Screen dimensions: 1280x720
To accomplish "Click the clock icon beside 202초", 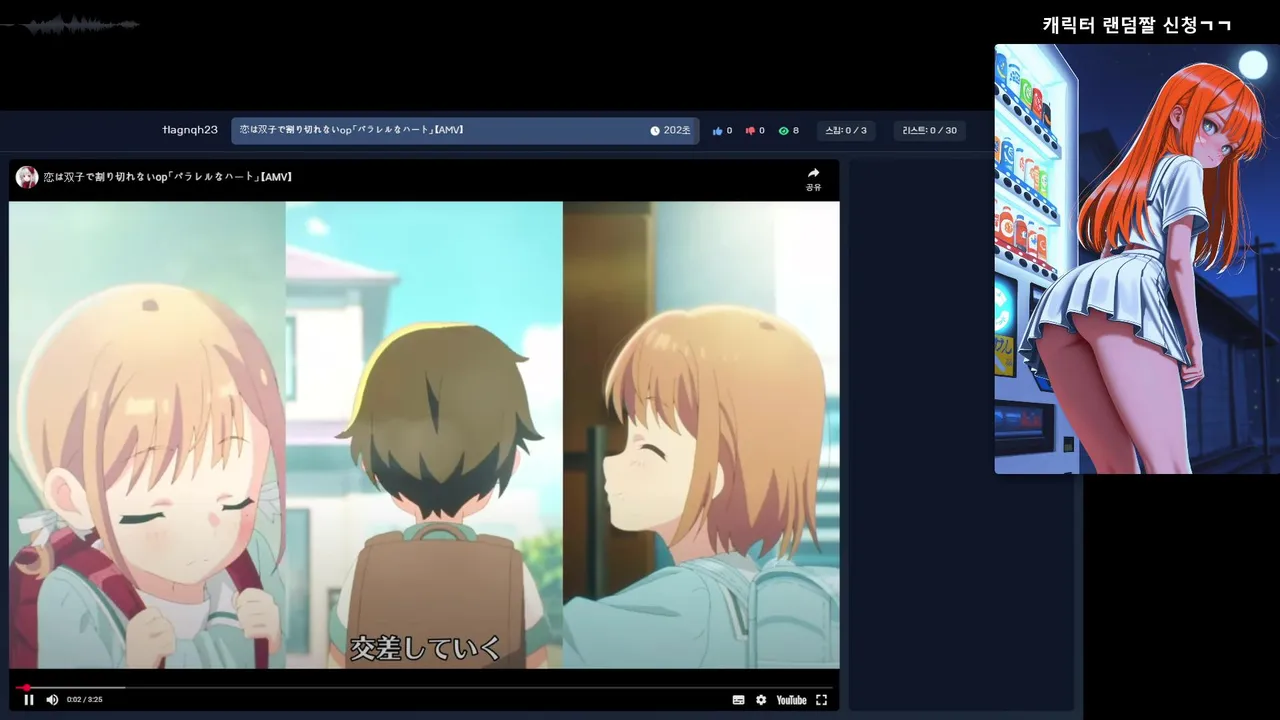I will click(x=655, y=131).
